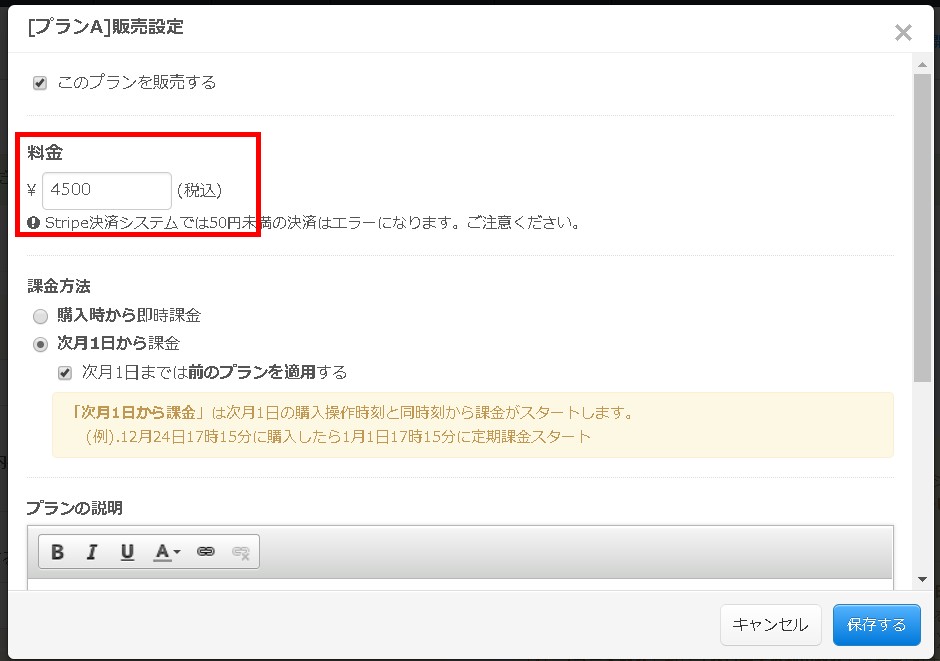940x661 pixels.
Task: Apply bold formatting in plan description editor
Action: [x=58, y=551]
